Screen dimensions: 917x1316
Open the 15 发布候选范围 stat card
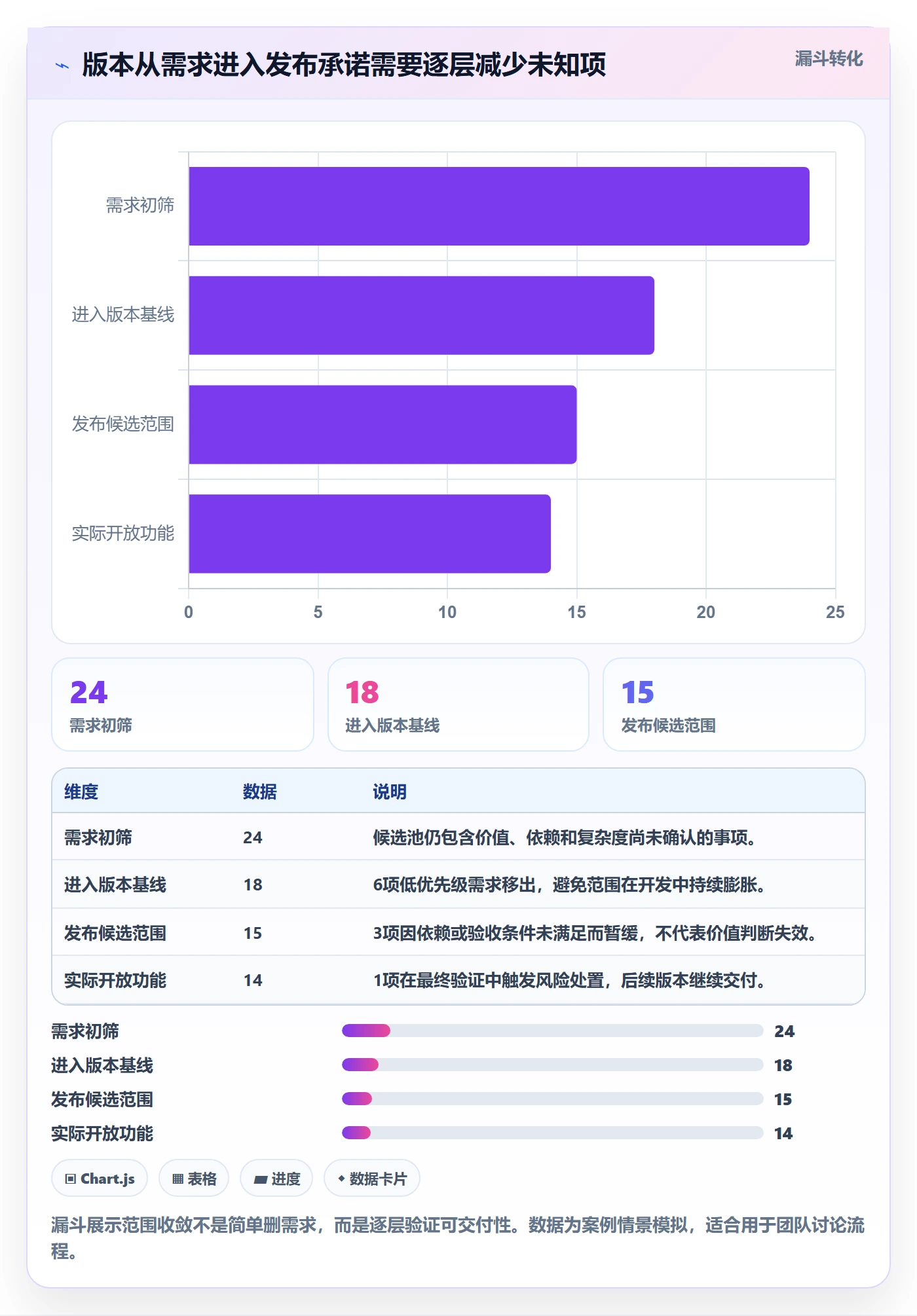(x=734, y=704)
